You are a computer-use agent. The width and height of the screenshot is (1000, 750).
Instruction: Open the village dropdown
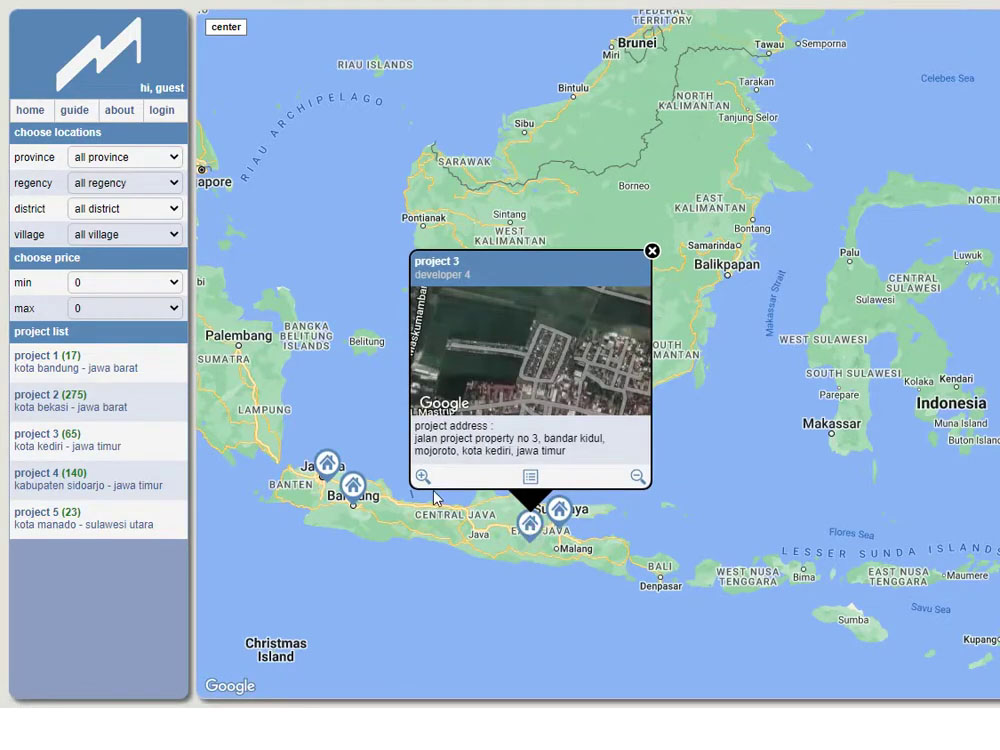[125, 235]
